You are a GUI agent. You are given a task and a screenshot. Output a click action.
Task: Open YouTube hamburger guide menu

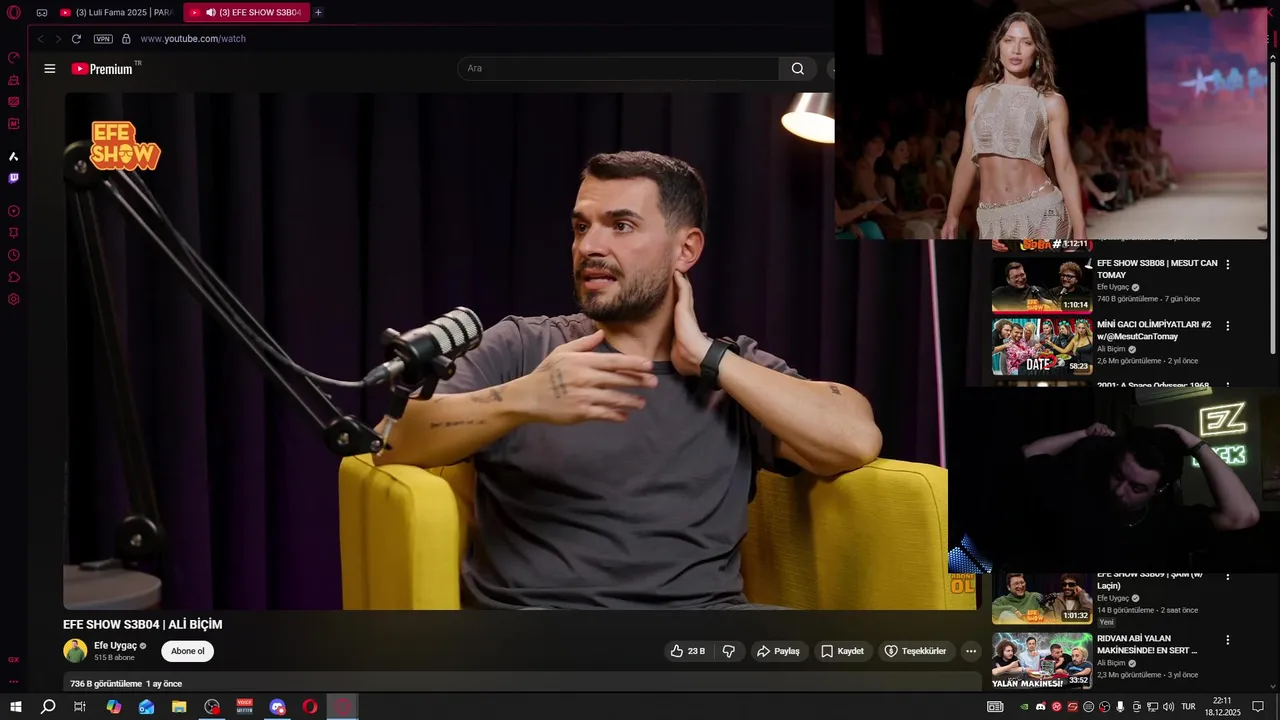click(50, 69)
